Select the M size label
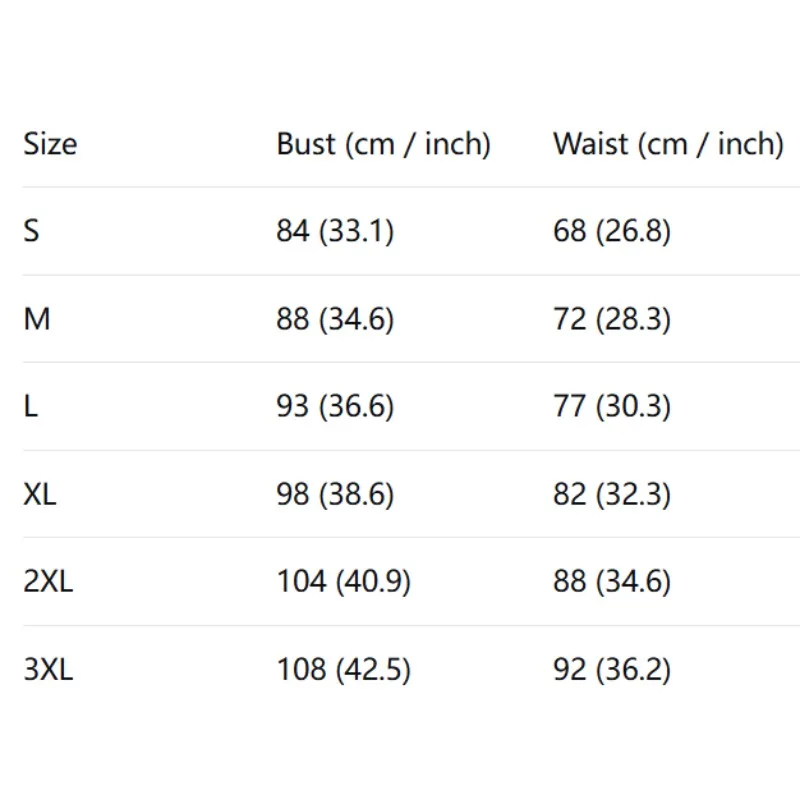Viewport: 800px width, 800px height. 37,319
